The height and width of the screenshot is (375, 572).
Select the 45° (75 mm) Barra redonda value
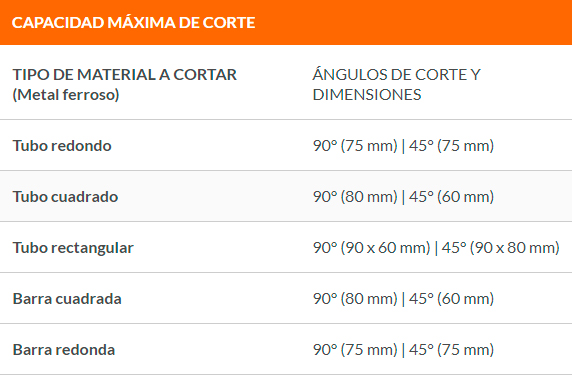tap(451, 350)
